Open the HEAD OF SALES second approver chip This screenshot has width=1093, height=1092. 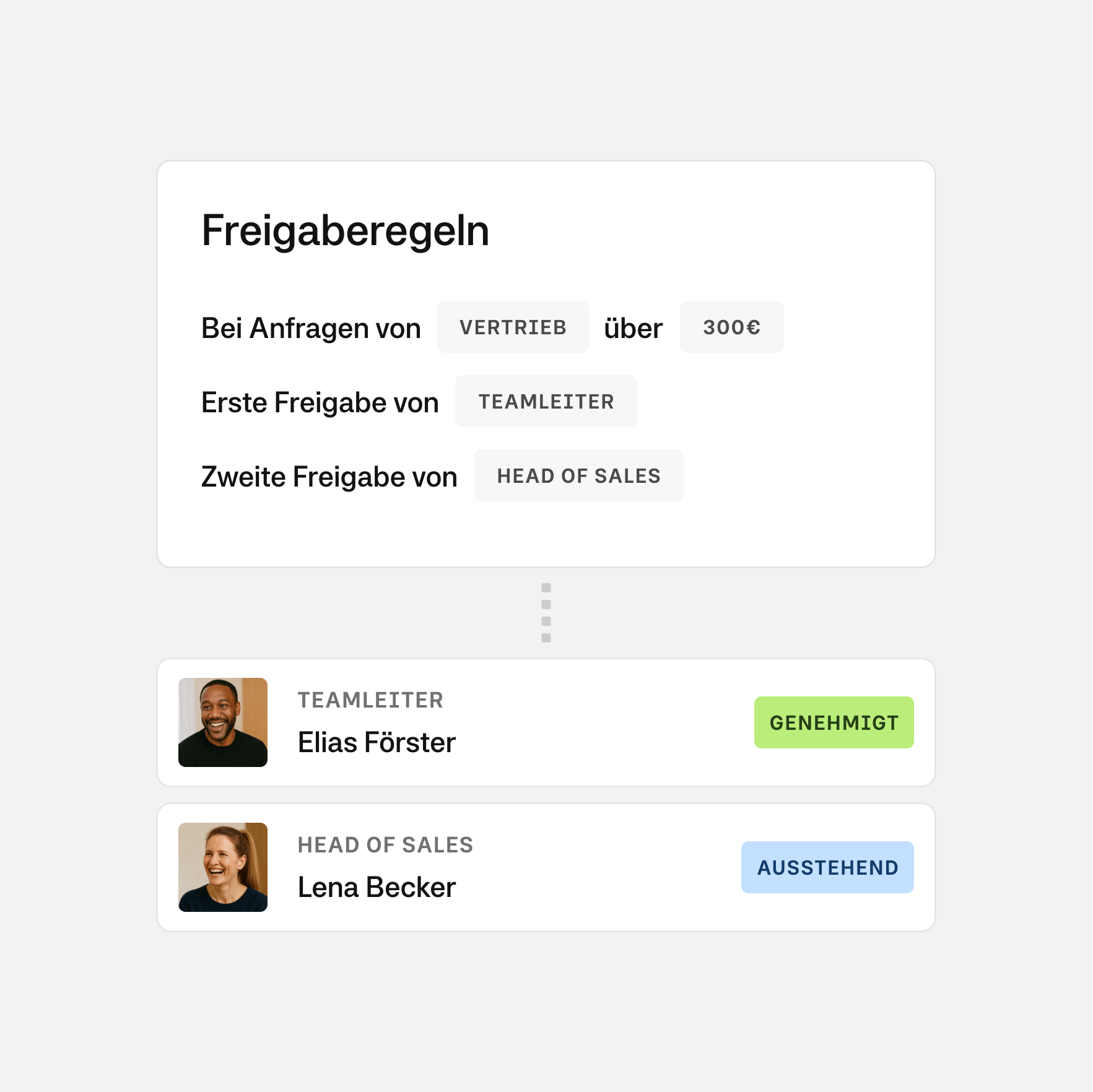[x=578, y=476]
